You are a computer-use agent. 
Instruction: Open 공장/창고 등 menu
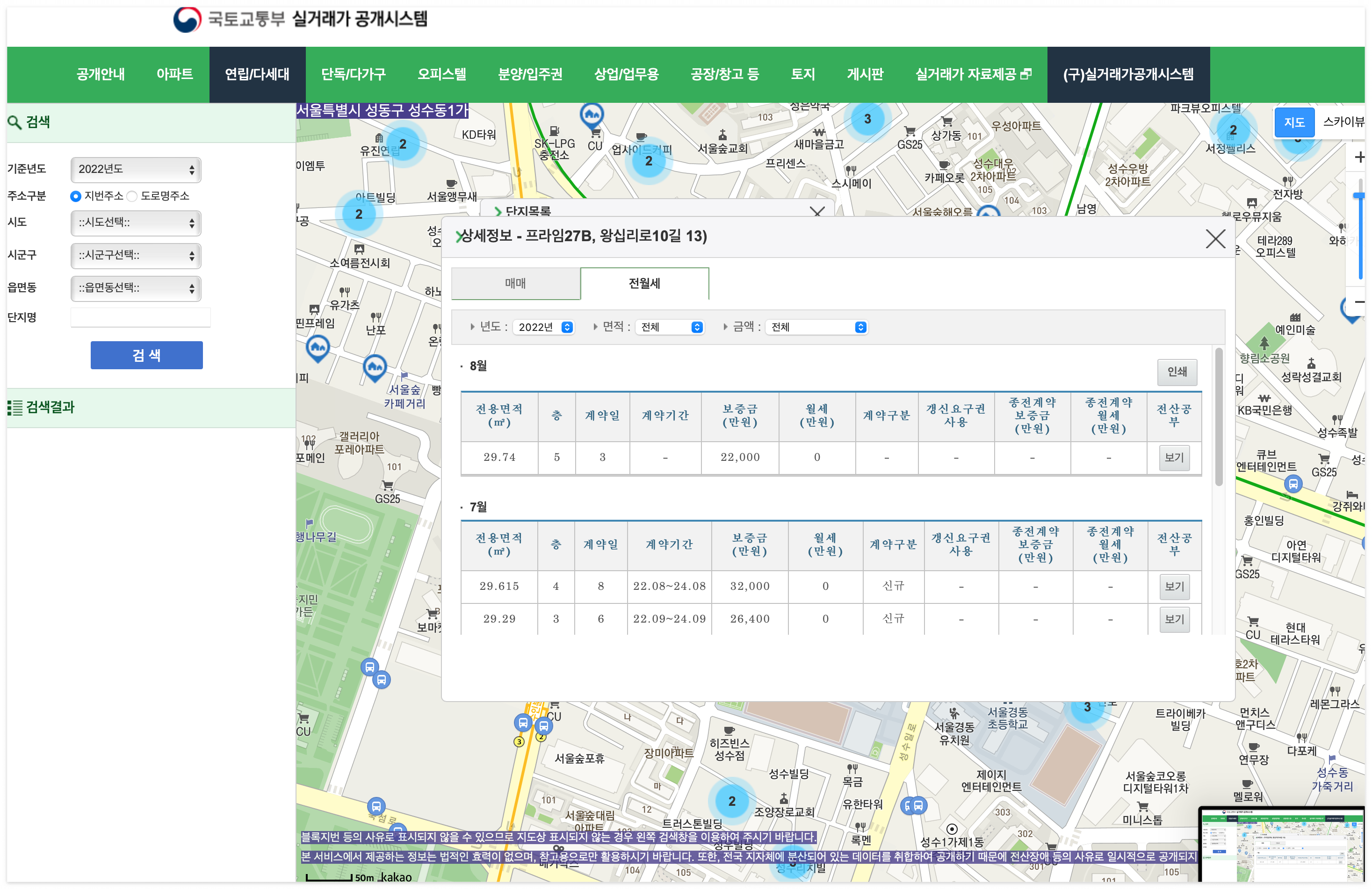(725, 74)
